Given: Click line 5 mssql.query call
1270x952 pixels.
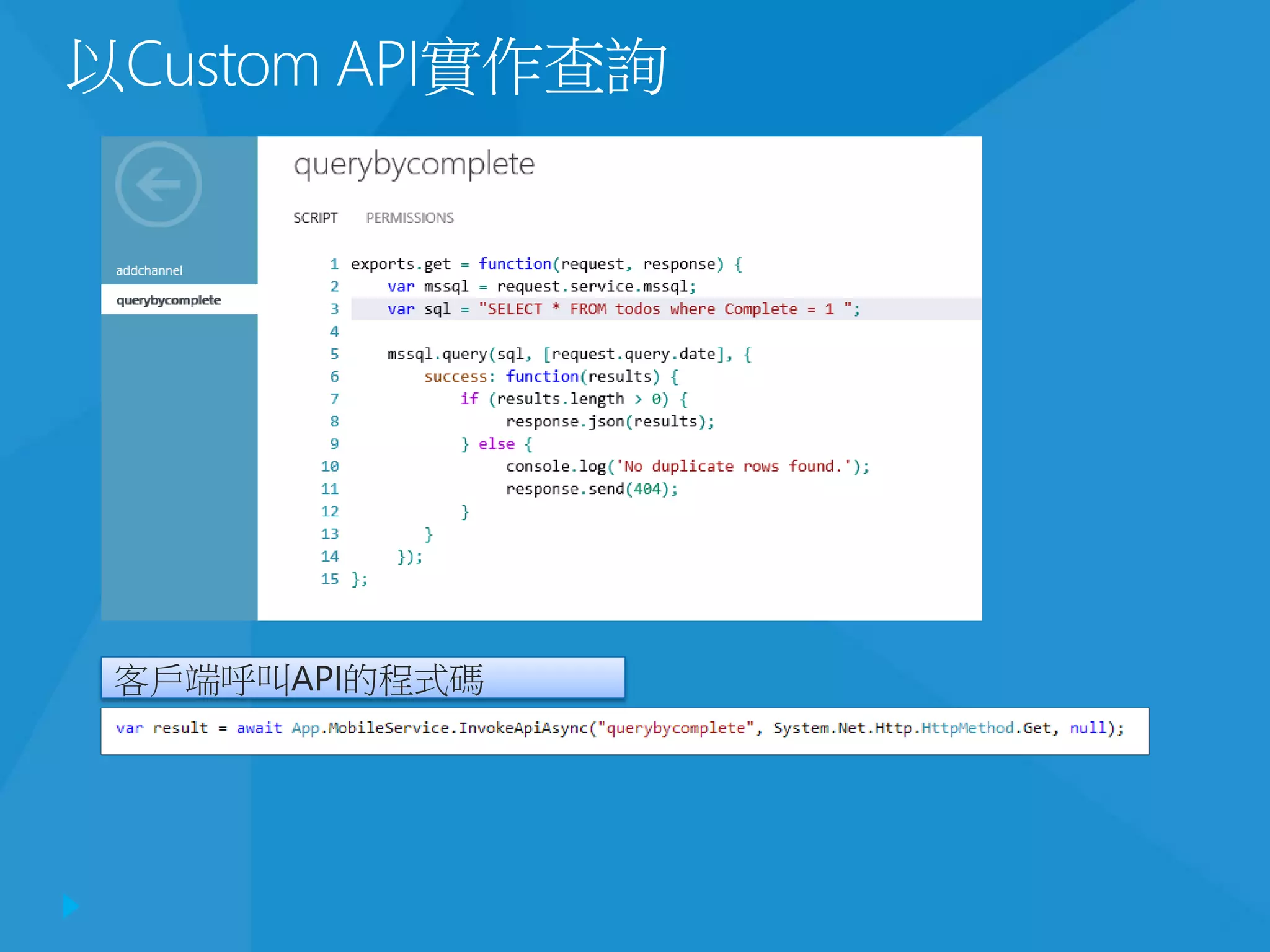Looking at the screenshot, I should pyautogui.click(x=569, y=354).
